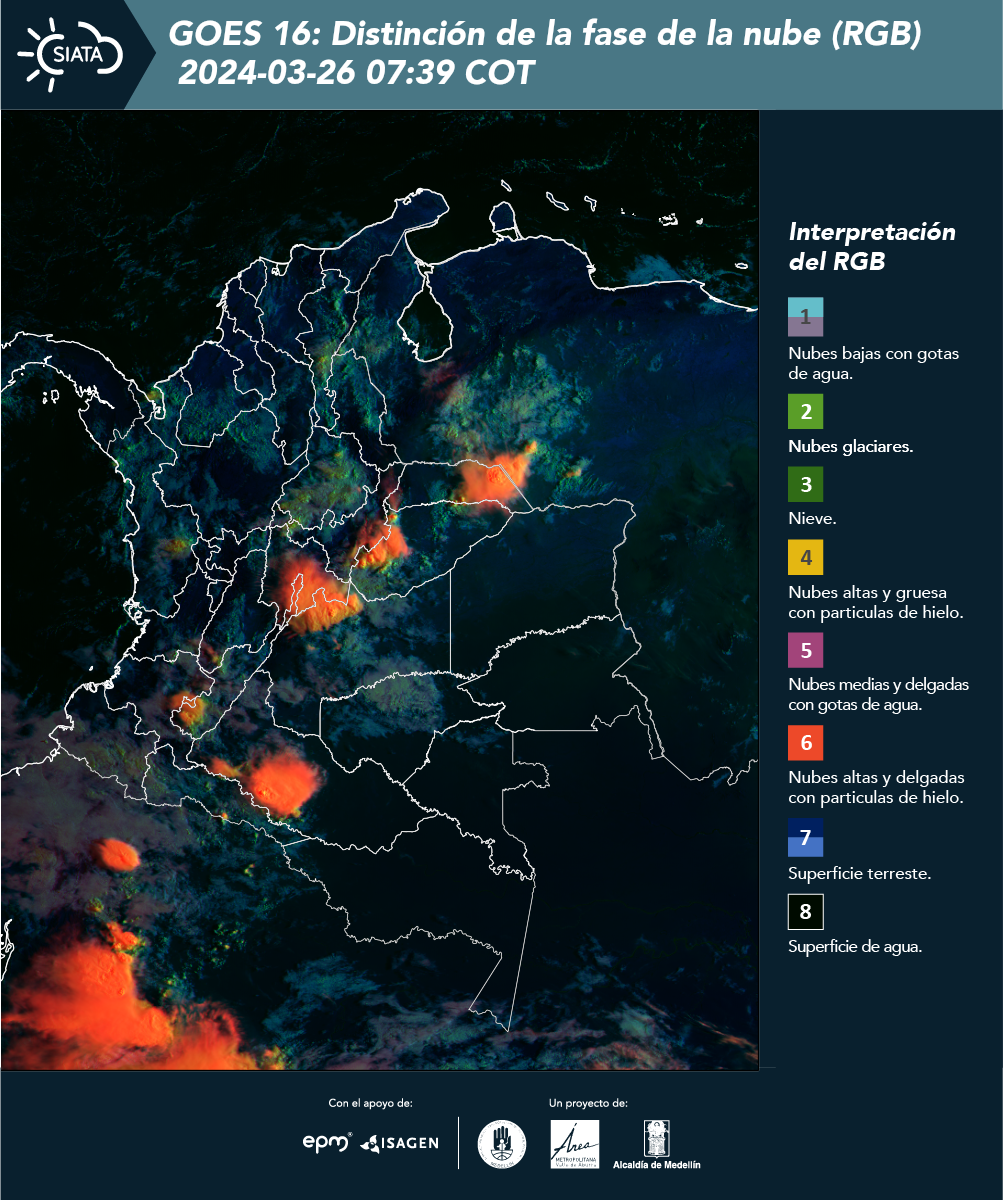Click the GOES 16 satellite map of Colombia

[380, 590]
